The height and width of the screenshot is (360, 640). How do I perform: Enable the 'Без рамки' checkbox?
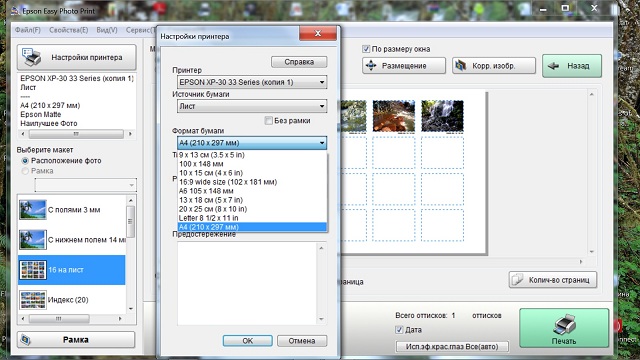click(268, 120)
